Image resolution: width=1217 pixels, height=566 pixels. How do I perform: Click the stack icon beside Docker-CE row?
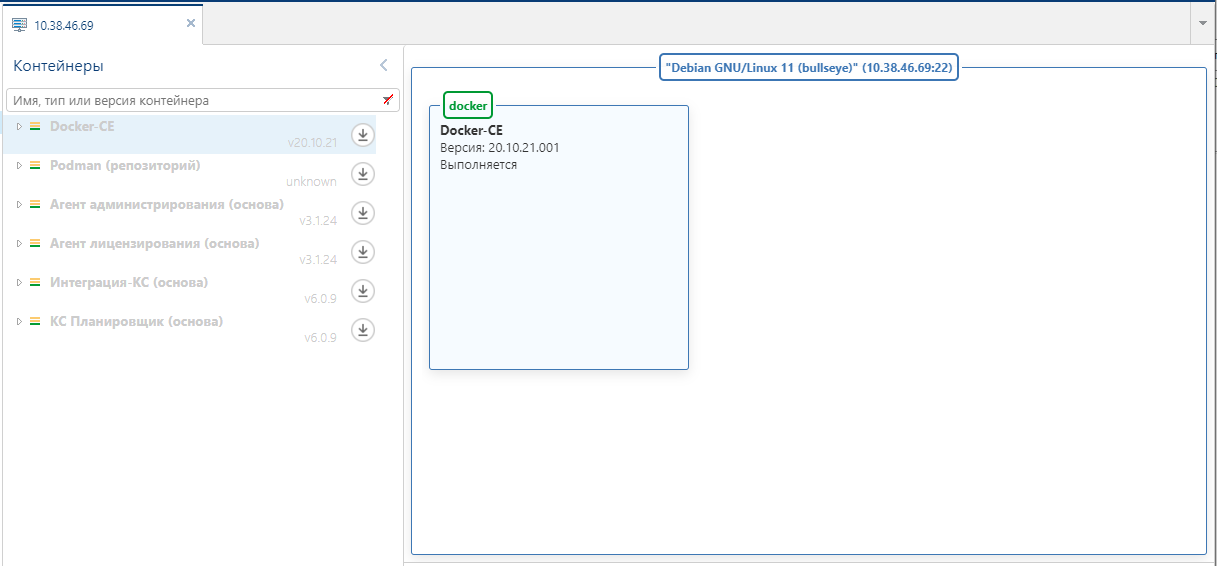[34, 127]
